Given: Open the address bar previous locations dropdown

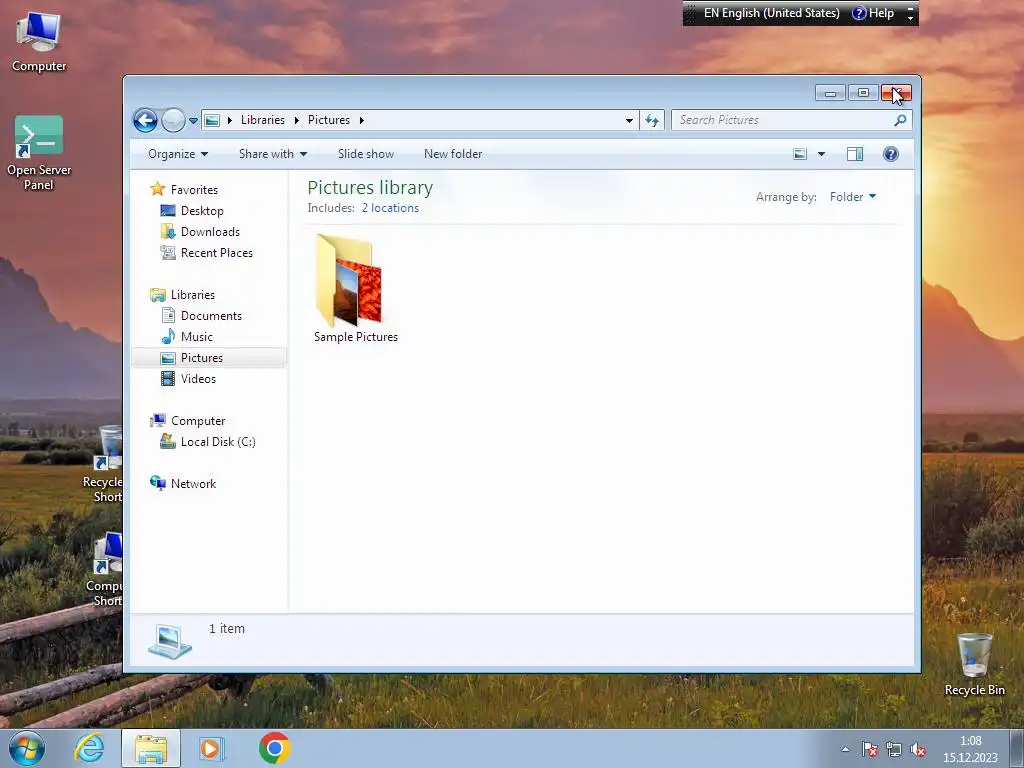Looking at the screenshot, I should pyautogui.click(x=629, y=120).
